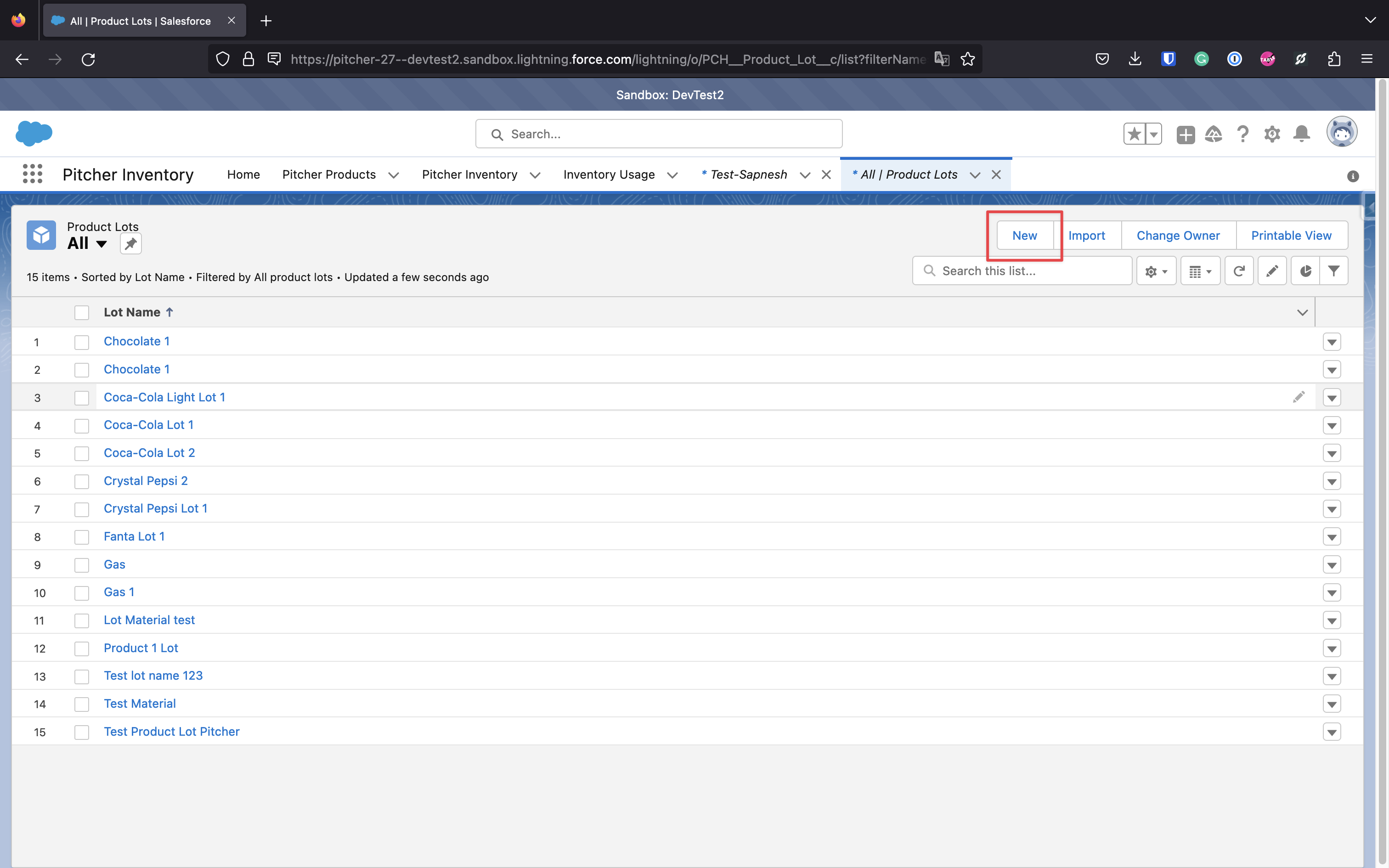1389x868 pixels.
Task: Tick the checkbox for Fanta Lot 1
Action: pos(81,537)
